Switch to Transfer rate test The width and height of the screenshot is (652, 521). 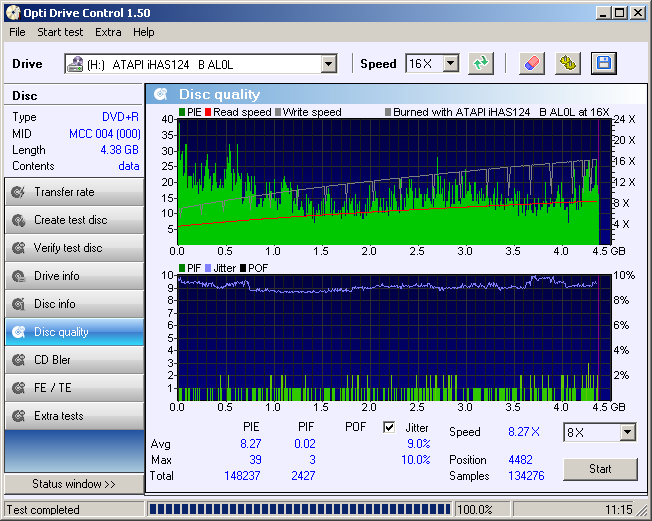click(x=74, y=192)
